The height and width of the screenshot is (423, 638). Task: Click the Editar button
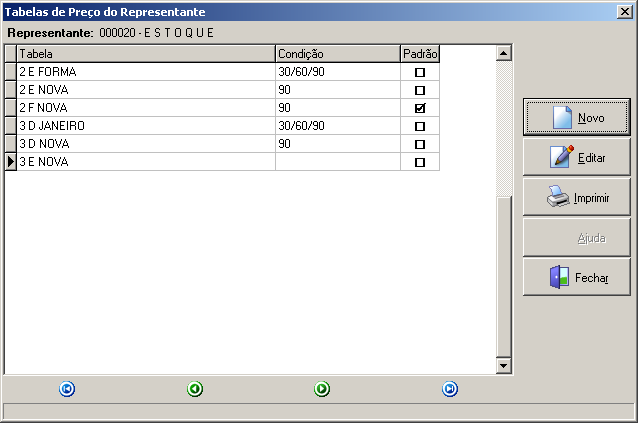tap(577, 157)
